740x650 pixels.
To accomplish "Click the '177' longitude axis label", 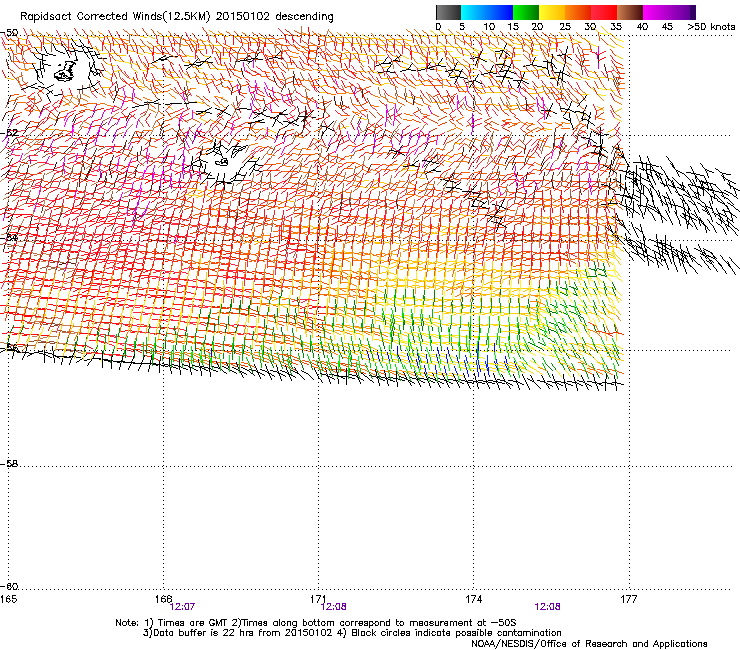I will [x=628, y=599].
